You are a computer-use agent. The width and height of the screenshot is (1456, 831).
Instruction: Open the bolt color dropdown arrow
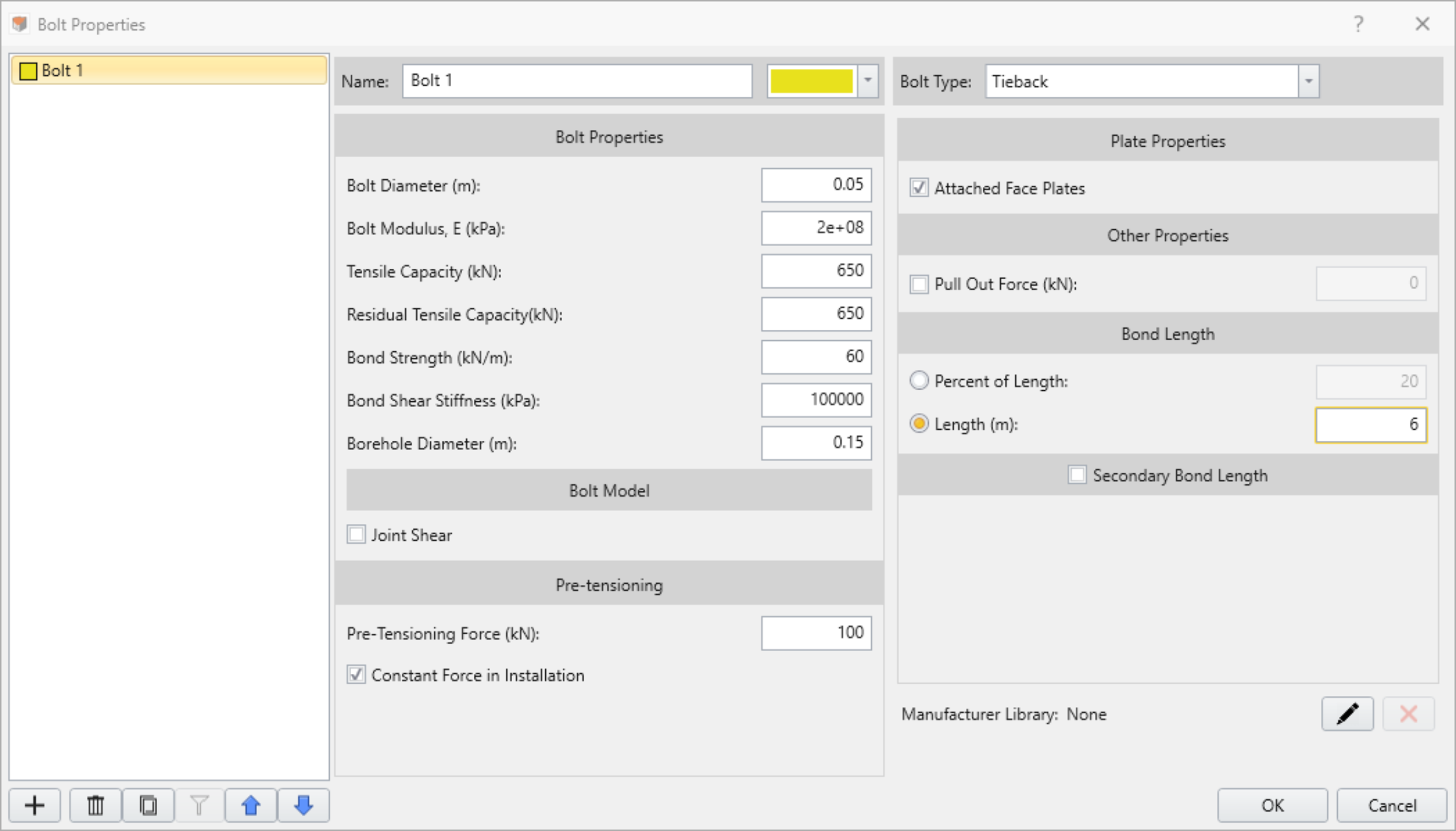[x=868, y=80]
